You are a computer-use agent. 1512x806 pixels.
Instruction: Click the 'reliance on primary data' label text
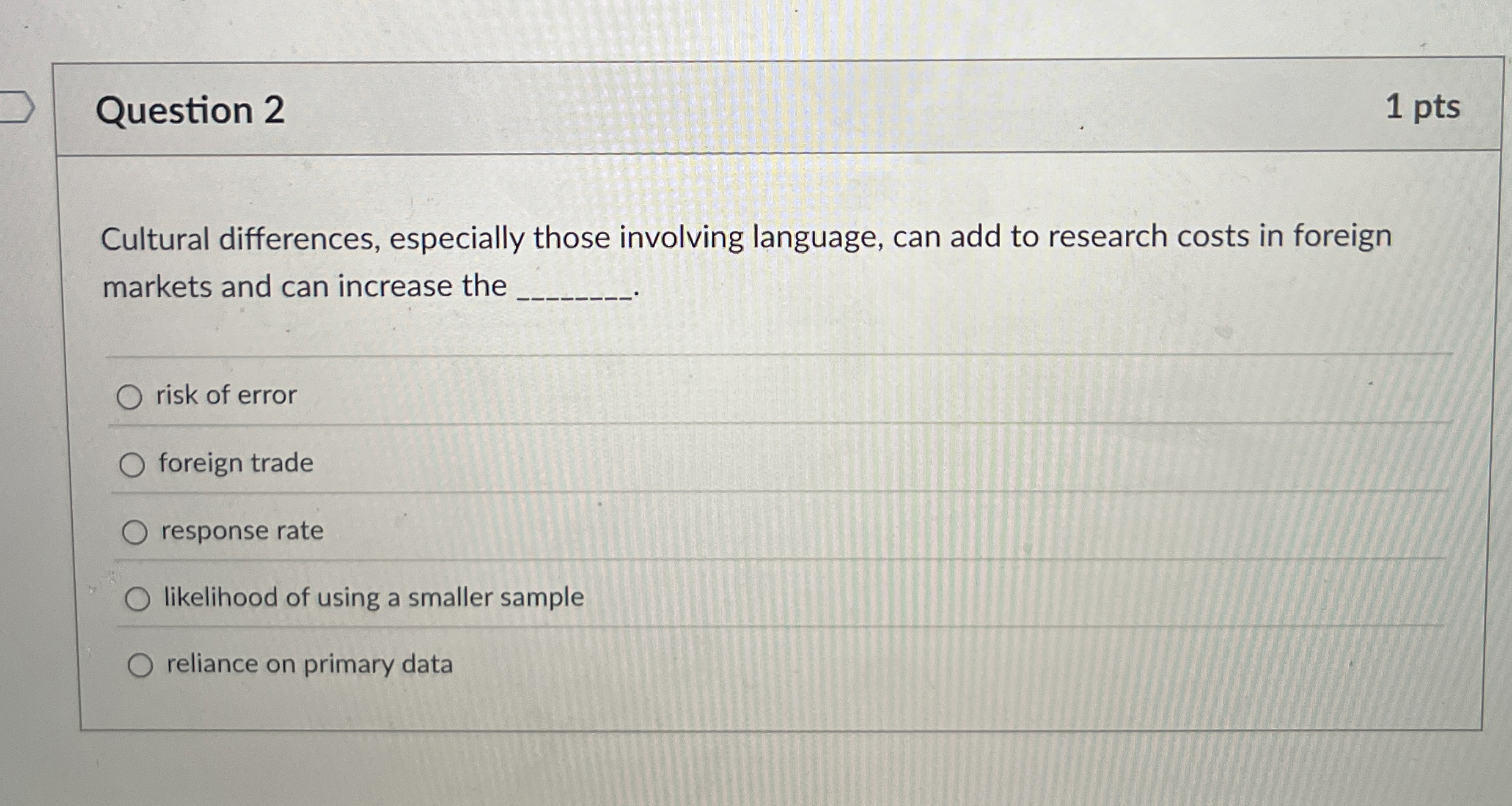[308, 664]
